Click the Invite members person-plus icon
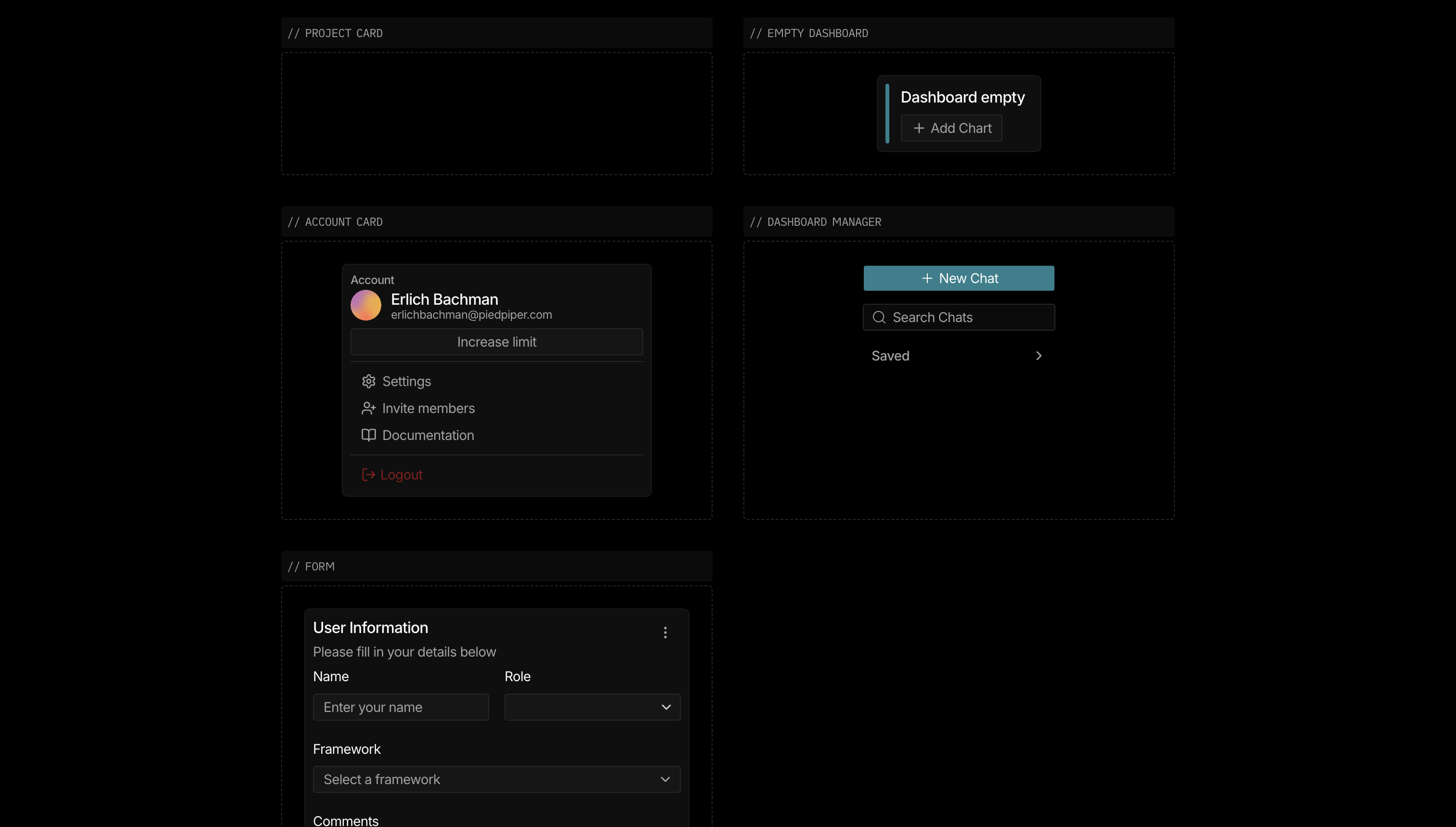1456x827 pixels. pyautogui.click(x=369, y=408)
